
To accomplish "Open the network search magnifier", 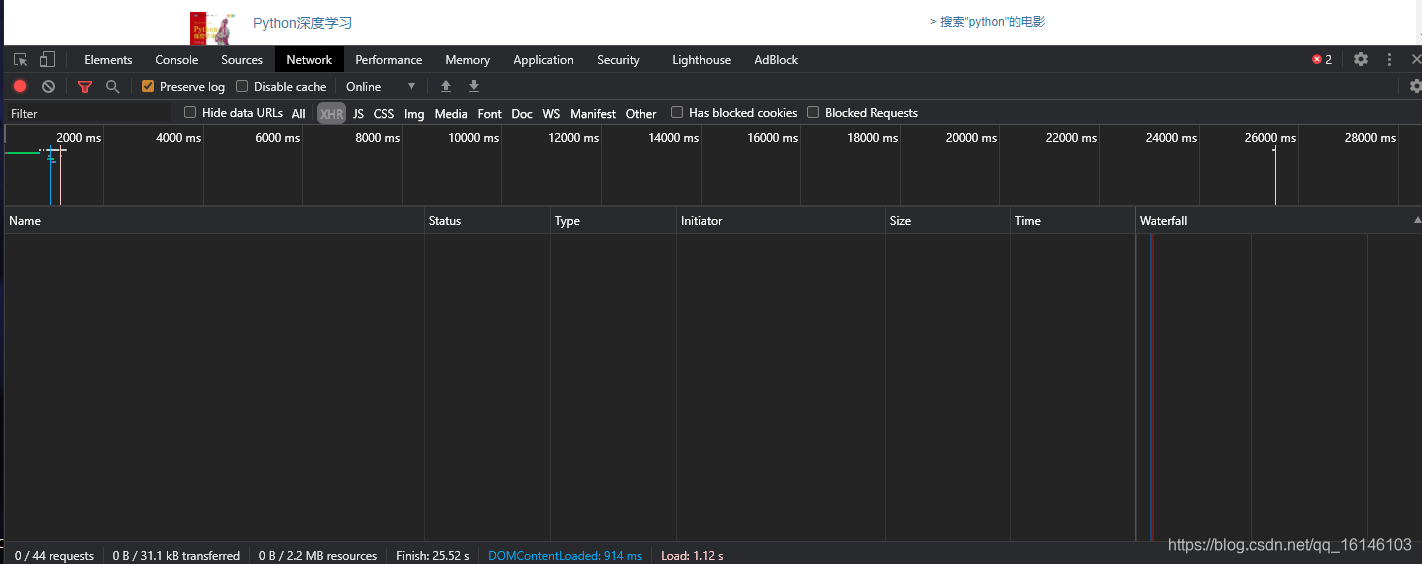I will click(x=113, y=87).
